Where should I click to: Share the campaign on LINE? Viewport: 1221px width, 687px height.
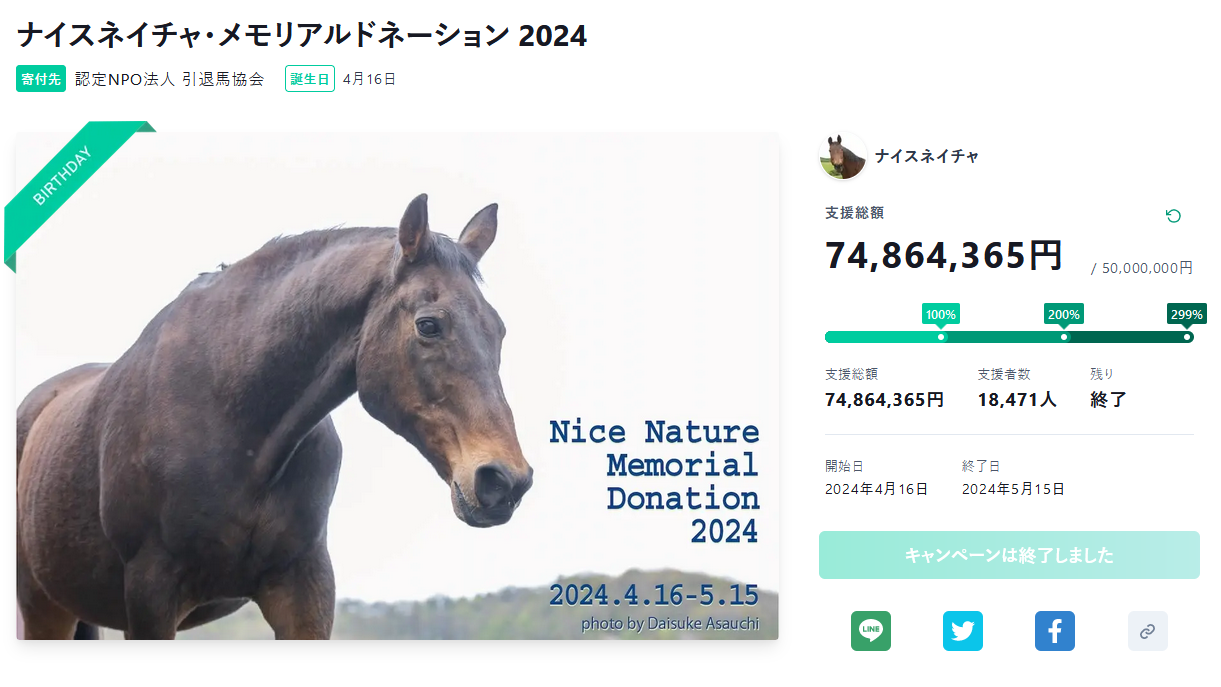[870, 631]
